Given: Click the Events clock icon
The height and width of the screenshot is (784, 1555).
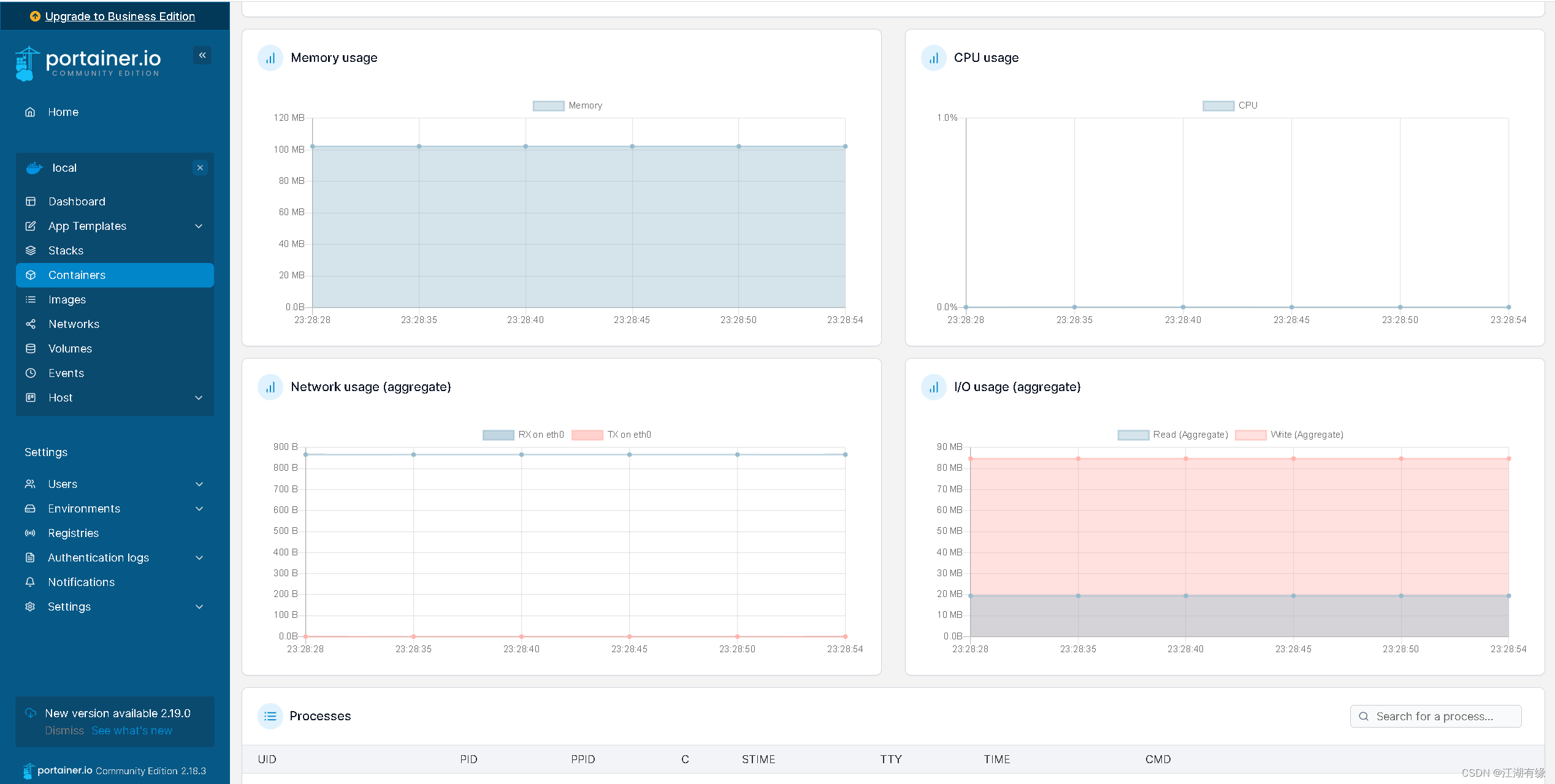Looking at the screenshot, I should coord(31,373).
